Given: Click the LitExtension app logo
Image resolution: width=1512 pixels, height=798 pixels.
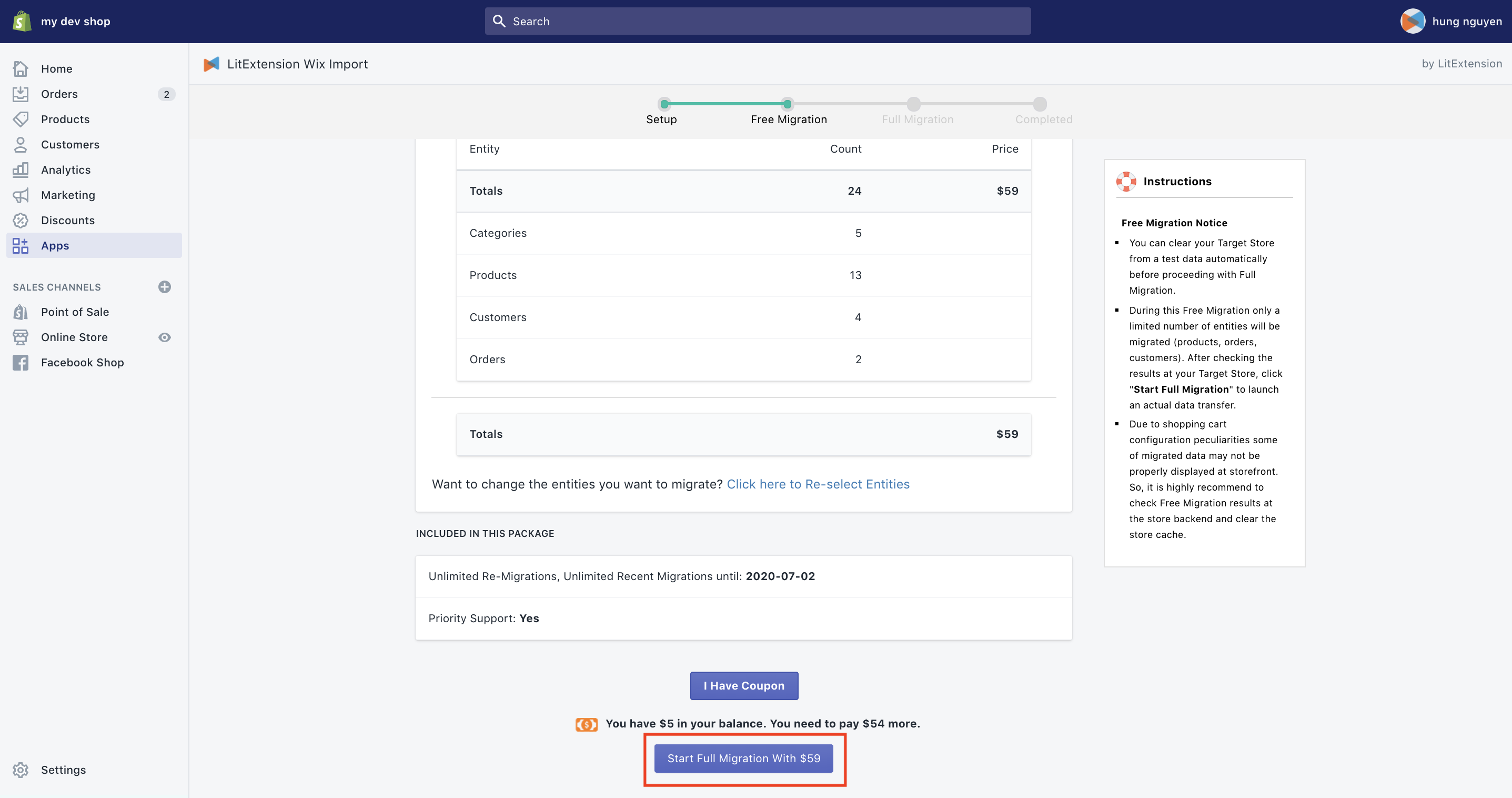Looking at the screenshot, I should (211, 64).
